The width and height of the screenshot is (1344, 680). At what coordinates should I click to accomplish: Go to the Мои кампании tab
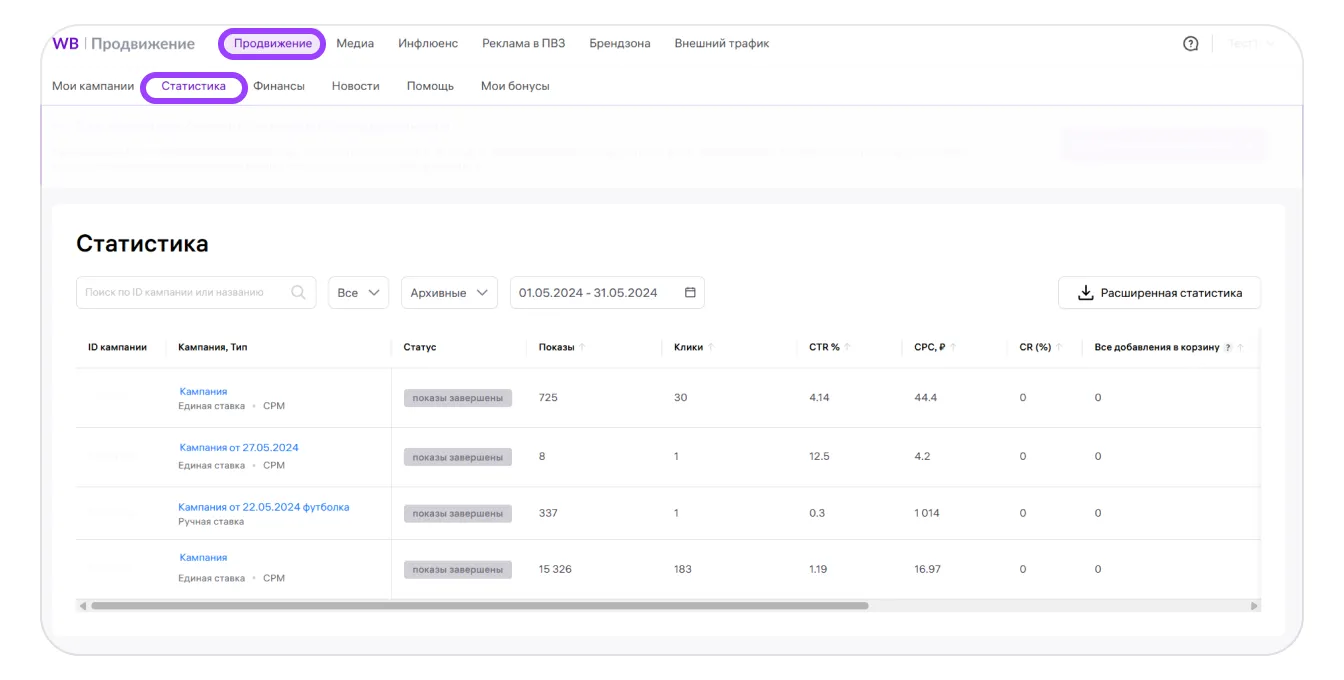(93, 86)
